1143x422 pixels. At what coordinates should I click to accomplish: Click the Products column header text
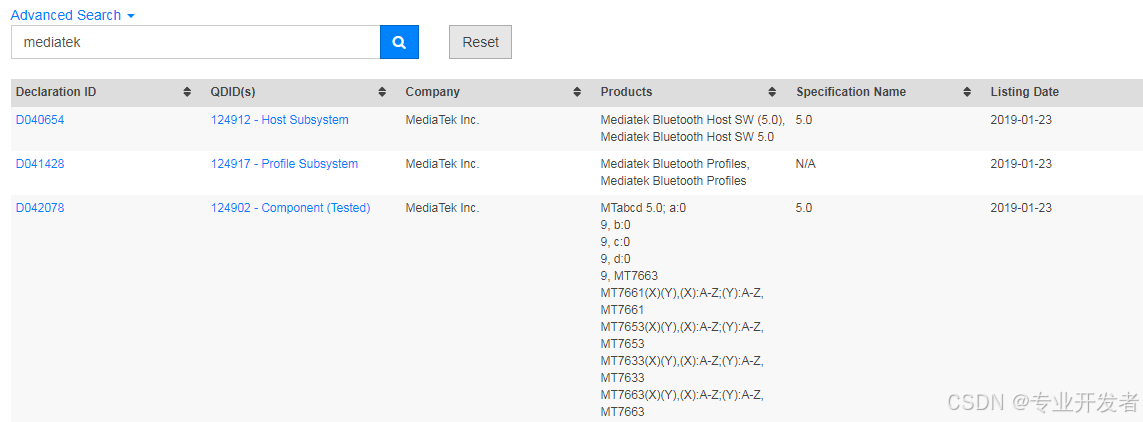[x=626, y=92]
